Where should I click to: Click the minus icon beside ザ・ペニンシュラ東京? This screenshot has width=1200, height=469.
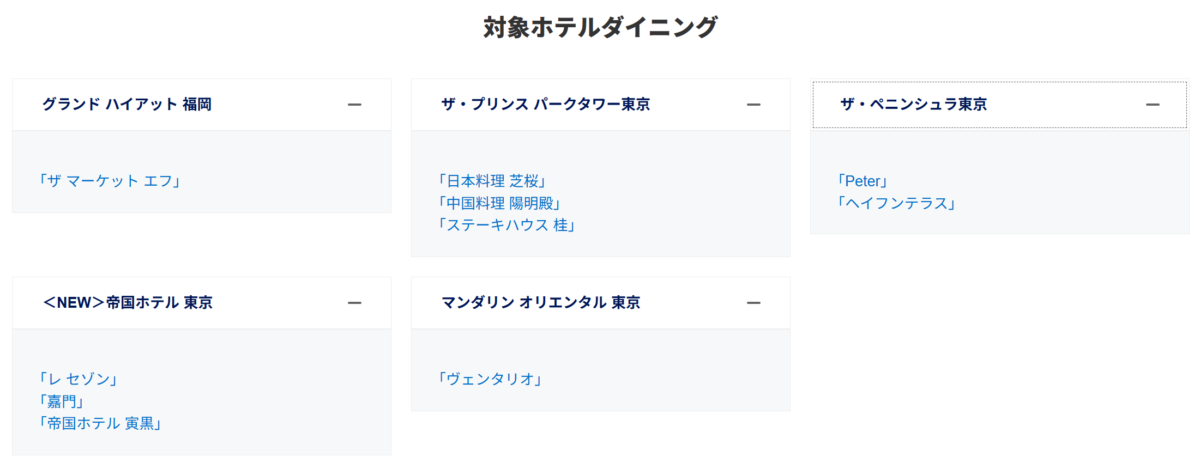(1152, 104)
